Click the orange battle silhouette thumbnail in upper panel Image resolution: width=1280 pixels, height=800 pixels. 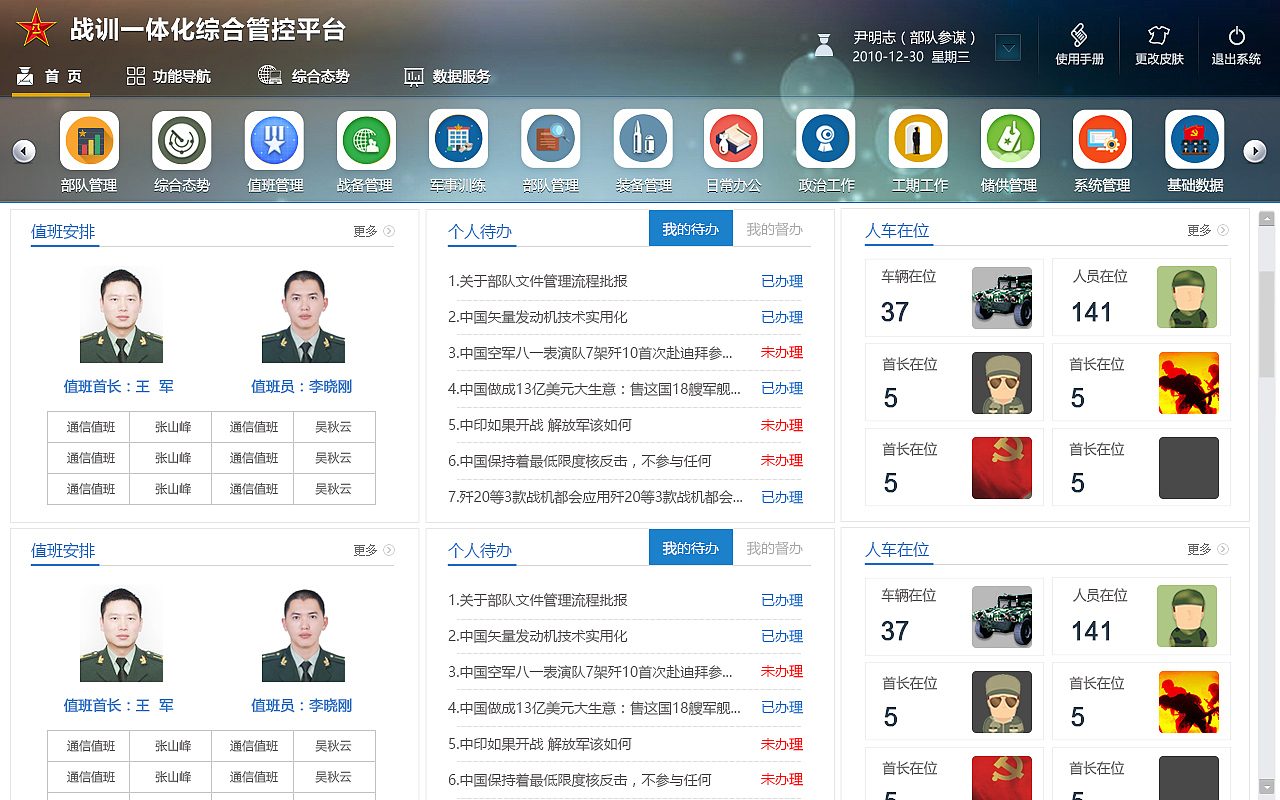point(1189,383)
